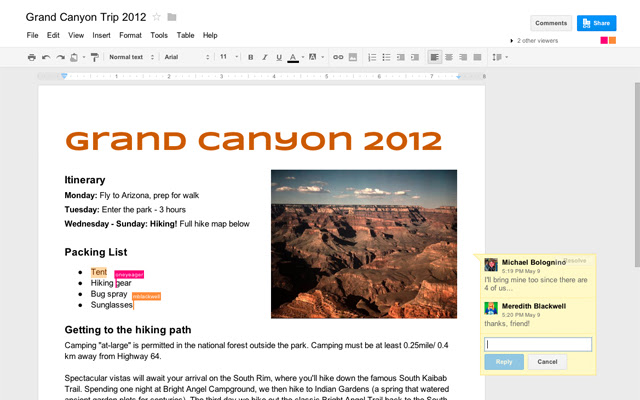Click the text background color icon
The image size is (640, 400).
pos(313,57)
